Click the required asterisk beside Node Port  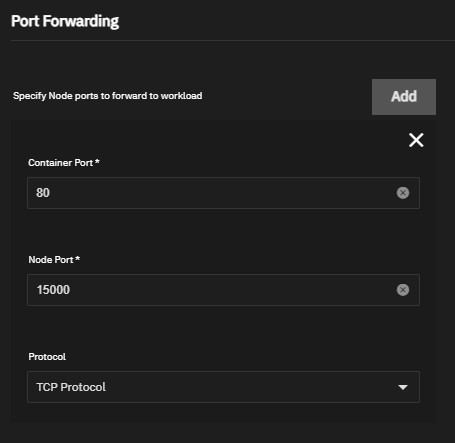coord(77,259)
